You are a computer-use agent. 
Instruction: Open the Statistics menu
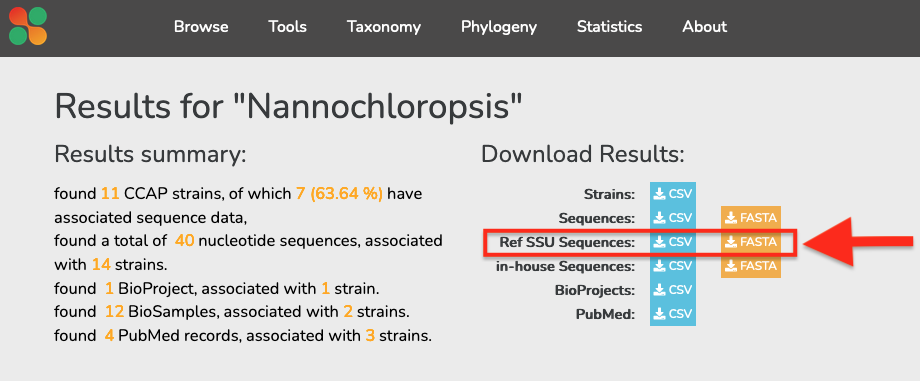(609, 27)
